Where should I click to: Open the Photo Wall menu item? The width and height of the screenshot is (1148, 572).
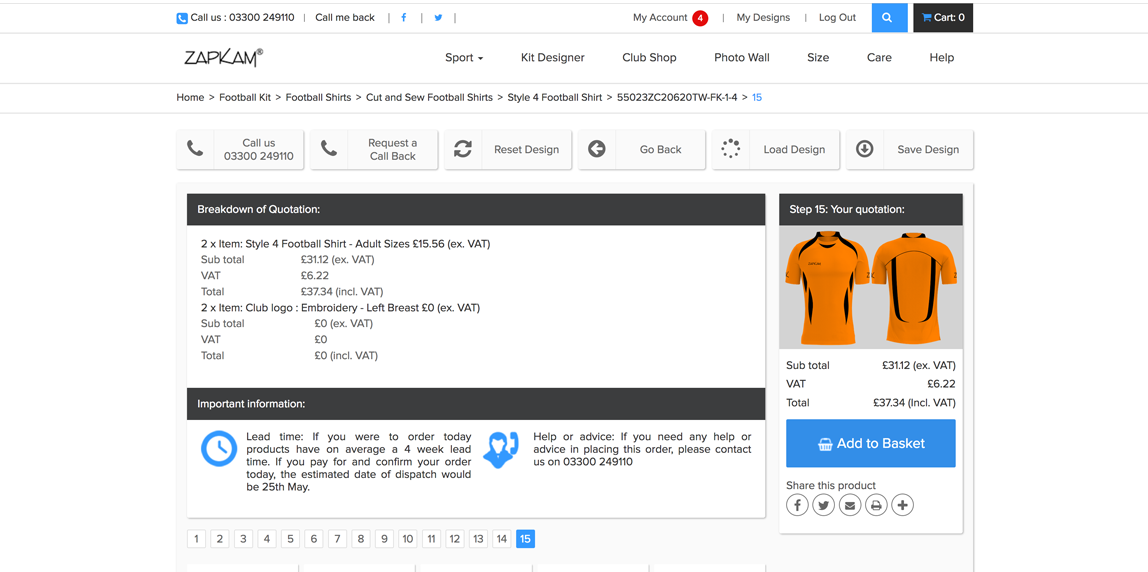pos(742,57)
